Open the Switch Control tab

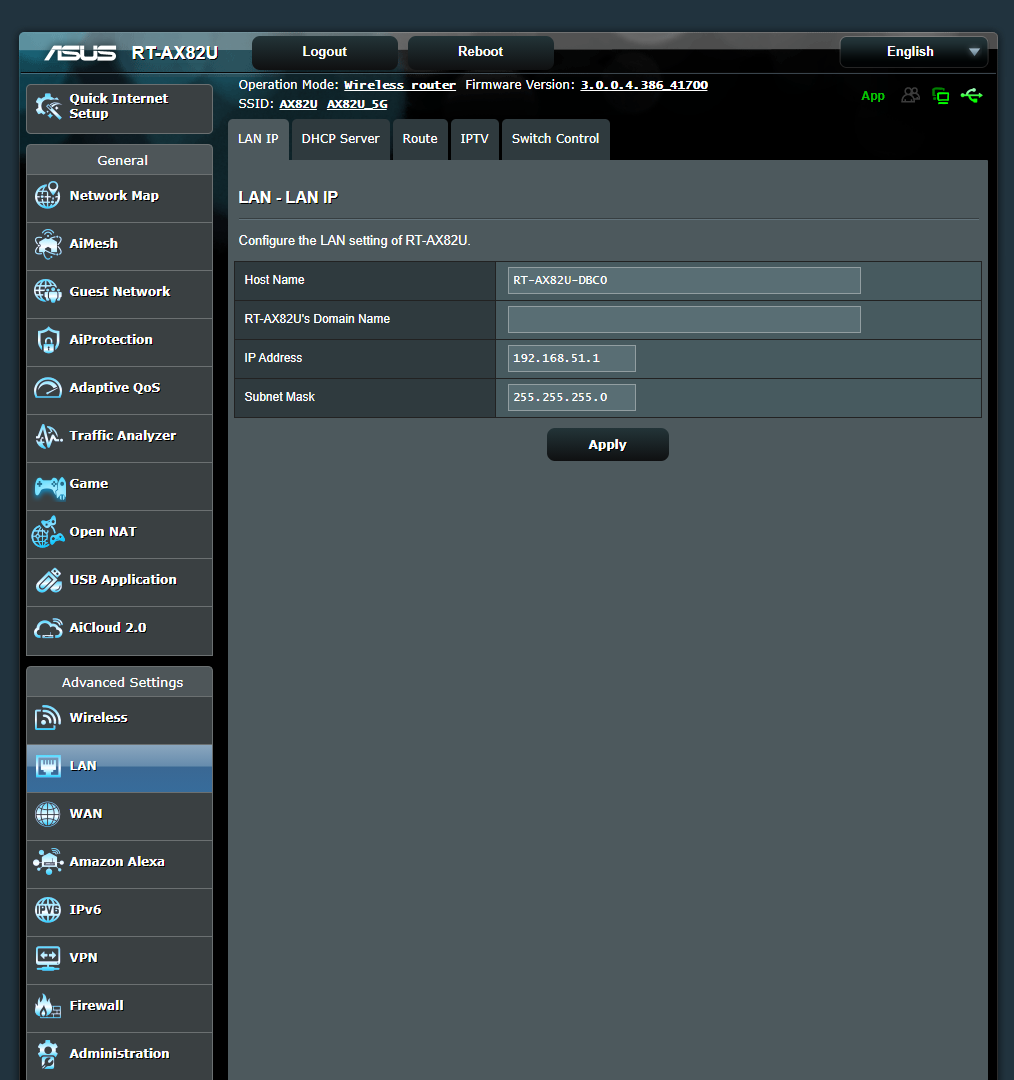(555, 139)
